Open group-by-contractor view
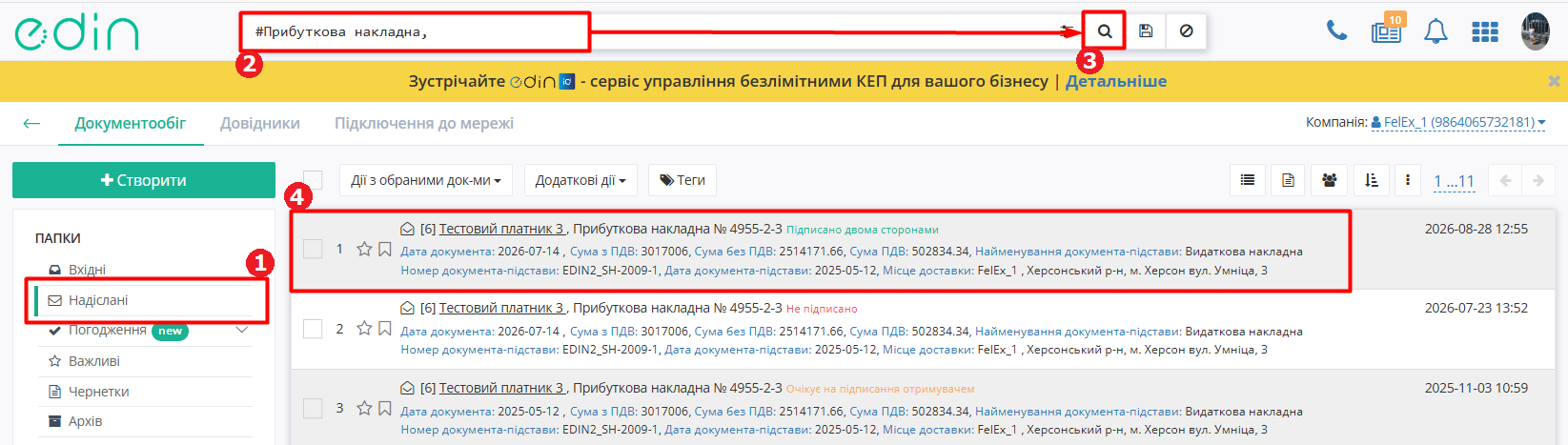 click(x=1329, y=180)
